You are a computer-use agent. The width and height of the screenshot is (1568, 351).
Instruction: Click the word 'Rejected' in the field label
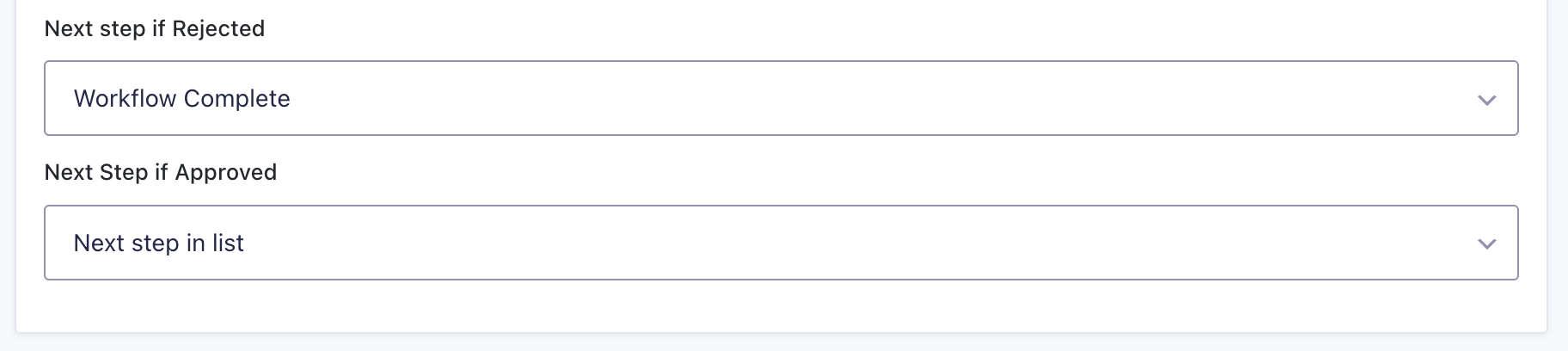[x=218, y=28]
